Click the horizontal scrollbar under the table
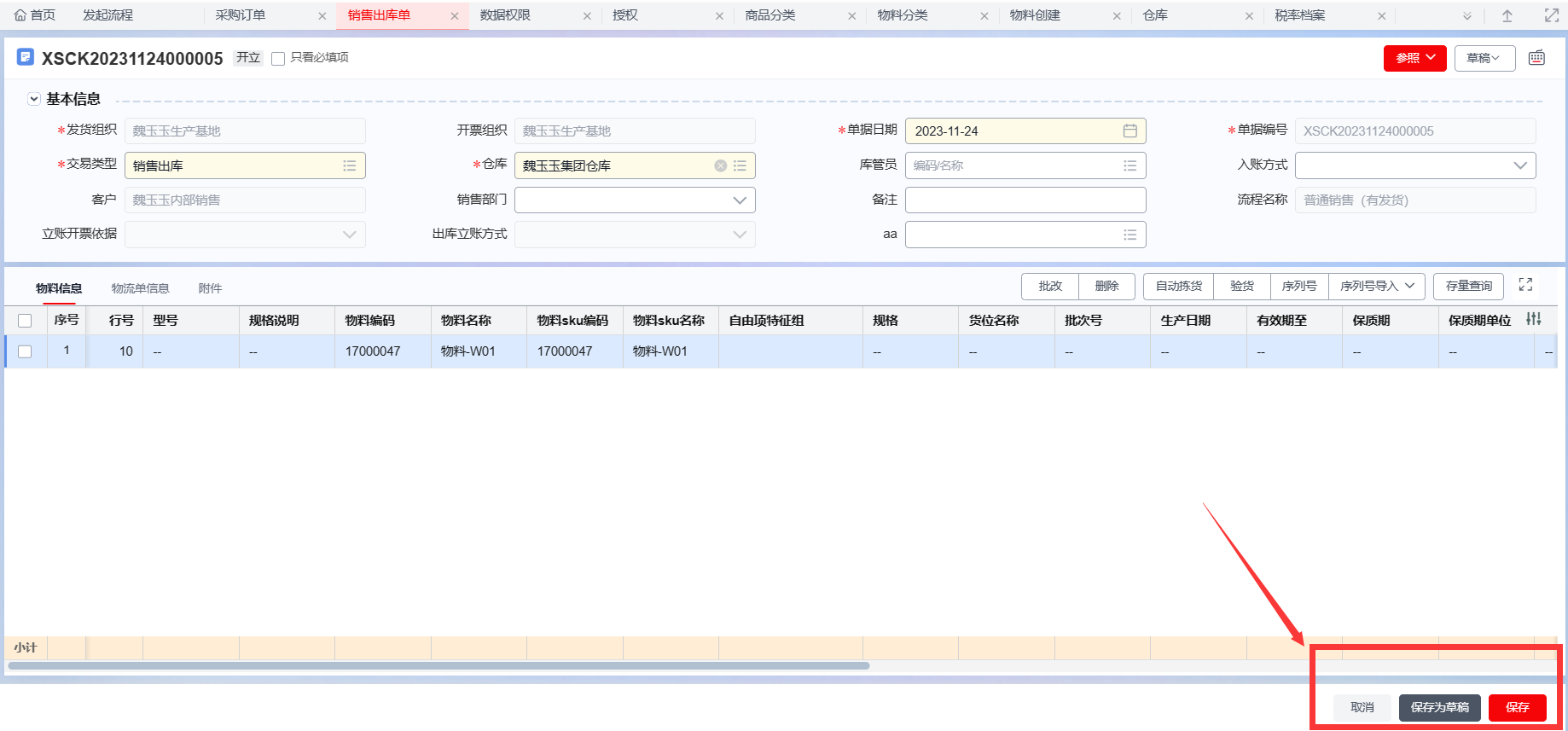Image resolution: width=1568 pixels, height=731 pixels. pyautogui.click(x=438, y=665)
